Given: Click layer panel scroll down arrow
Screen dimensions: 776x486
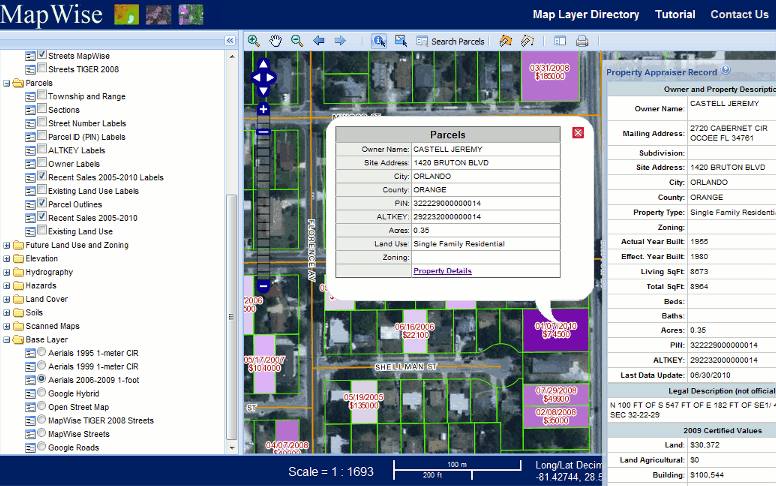Looking at the screenshot, I should (232, 448).
